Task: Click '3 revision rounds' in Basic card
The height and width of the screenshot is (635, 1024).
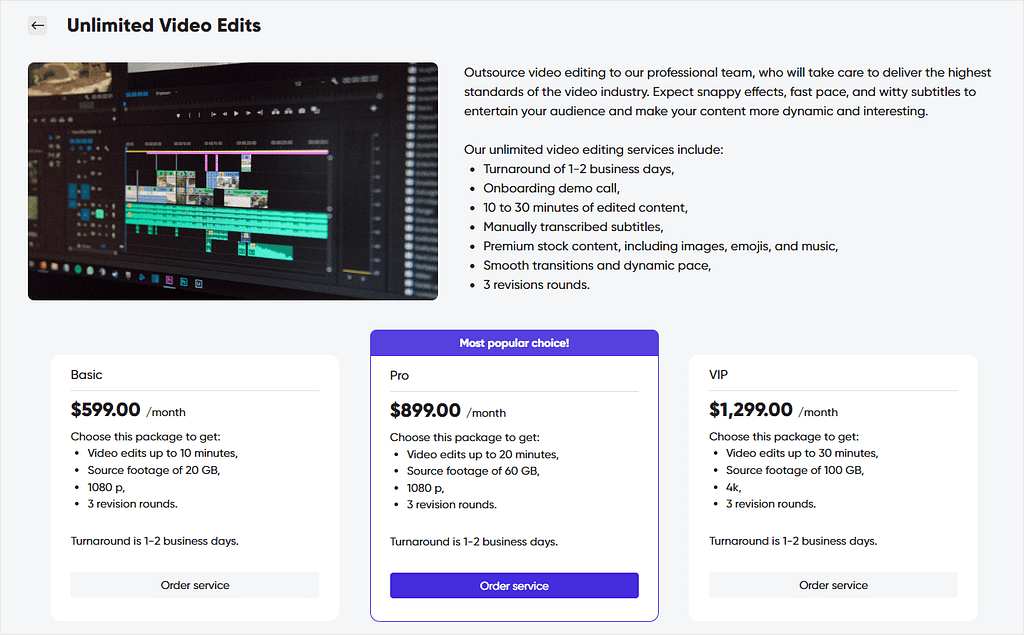Action: pyautogui.click(x=133, y=504)
